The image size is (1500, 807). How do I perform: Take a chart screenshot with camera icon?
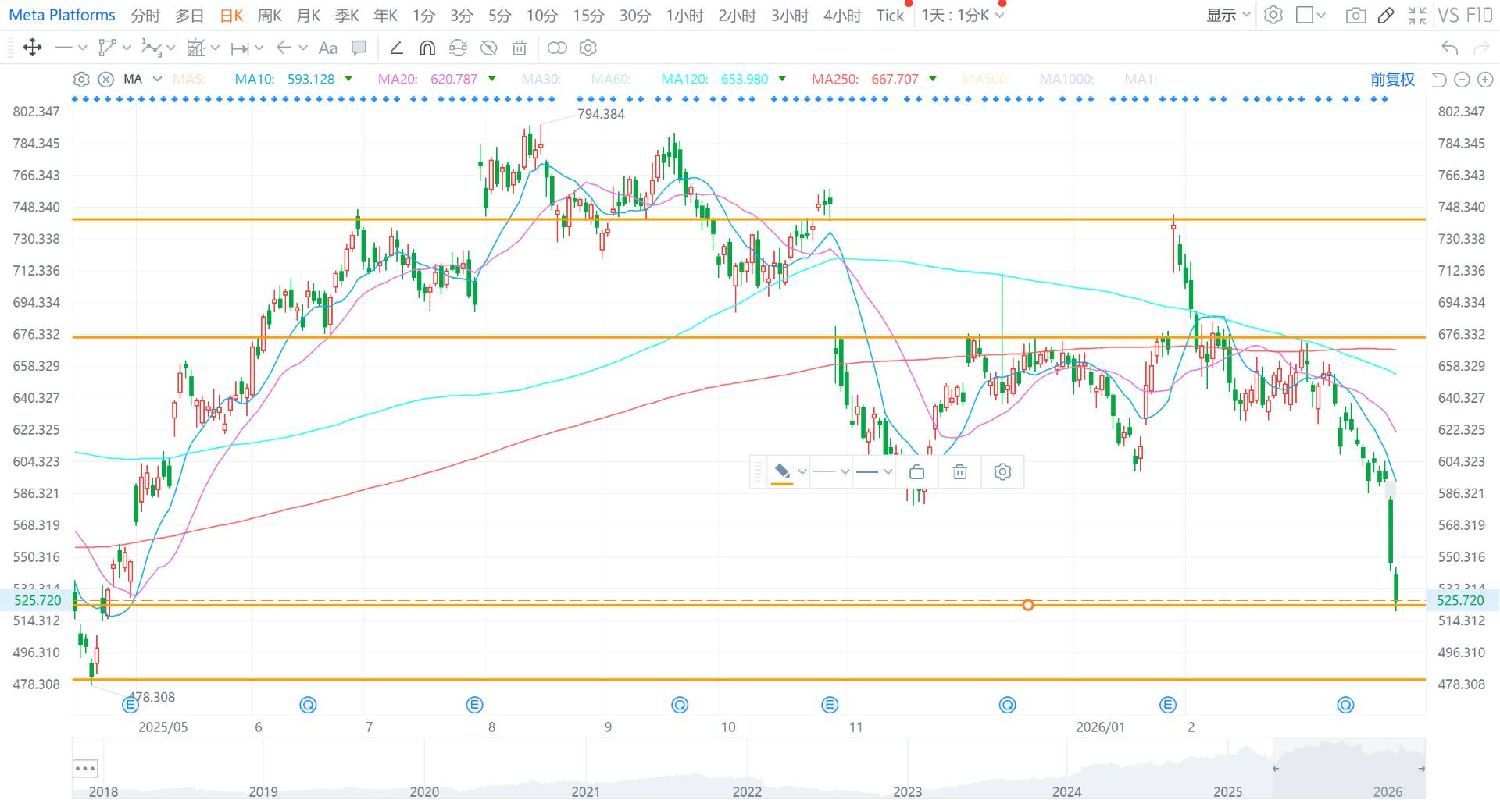tap(1355, 15)
